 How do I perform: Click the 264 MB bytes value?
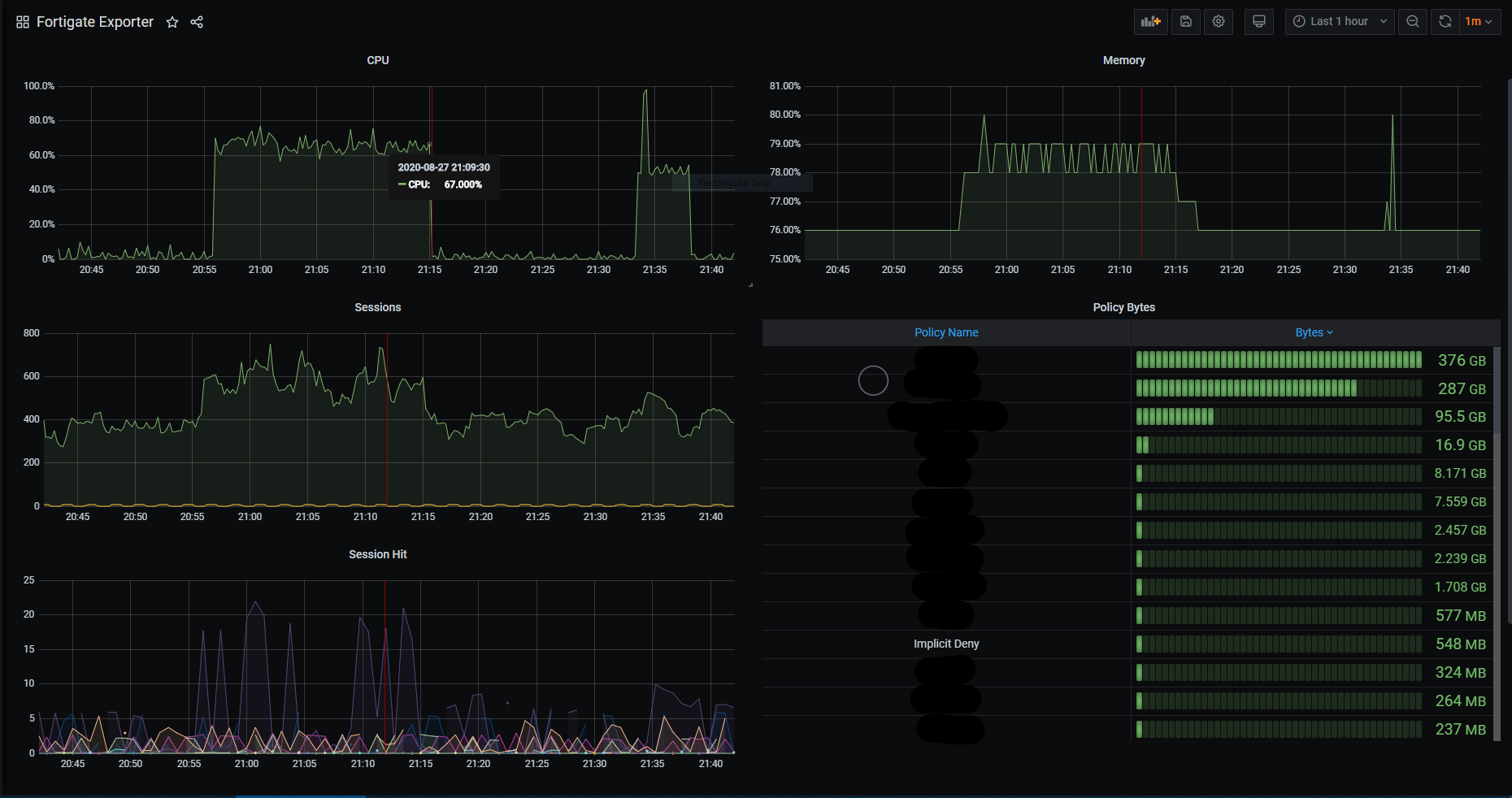[x=1461, y=700]
